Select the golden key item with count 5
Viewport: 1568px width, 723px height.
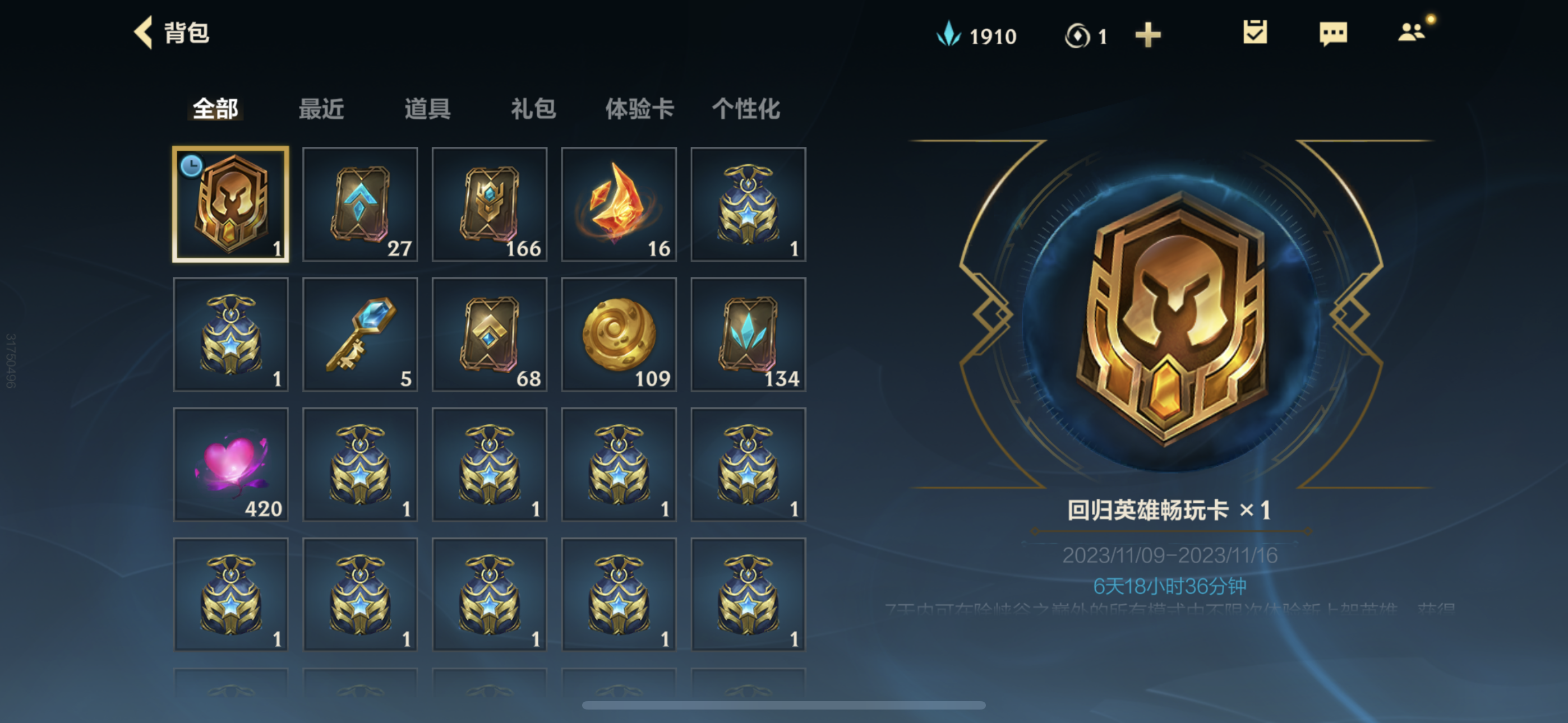[x=361, y=335]
